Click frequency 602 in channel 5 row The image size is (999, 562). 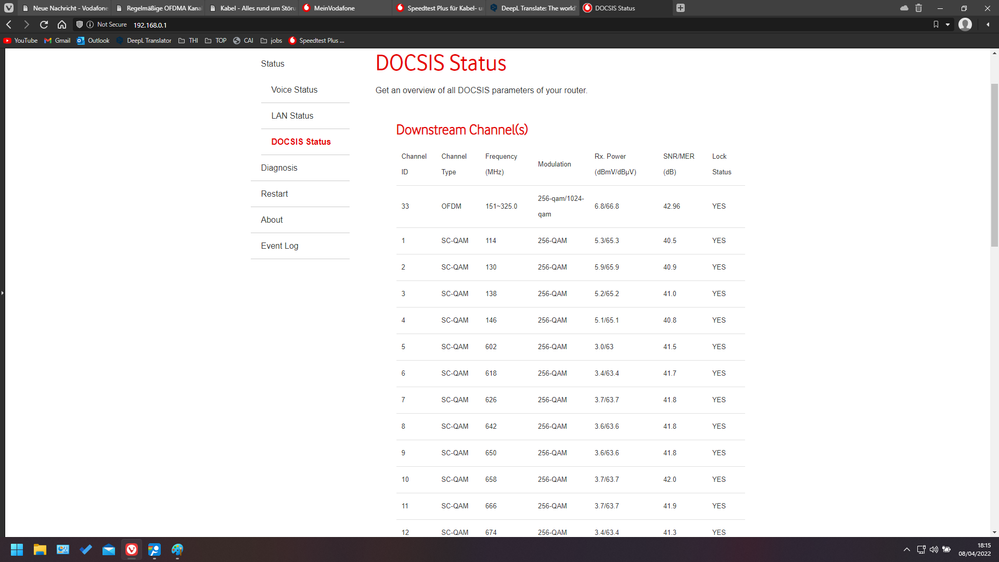point(491,347)
